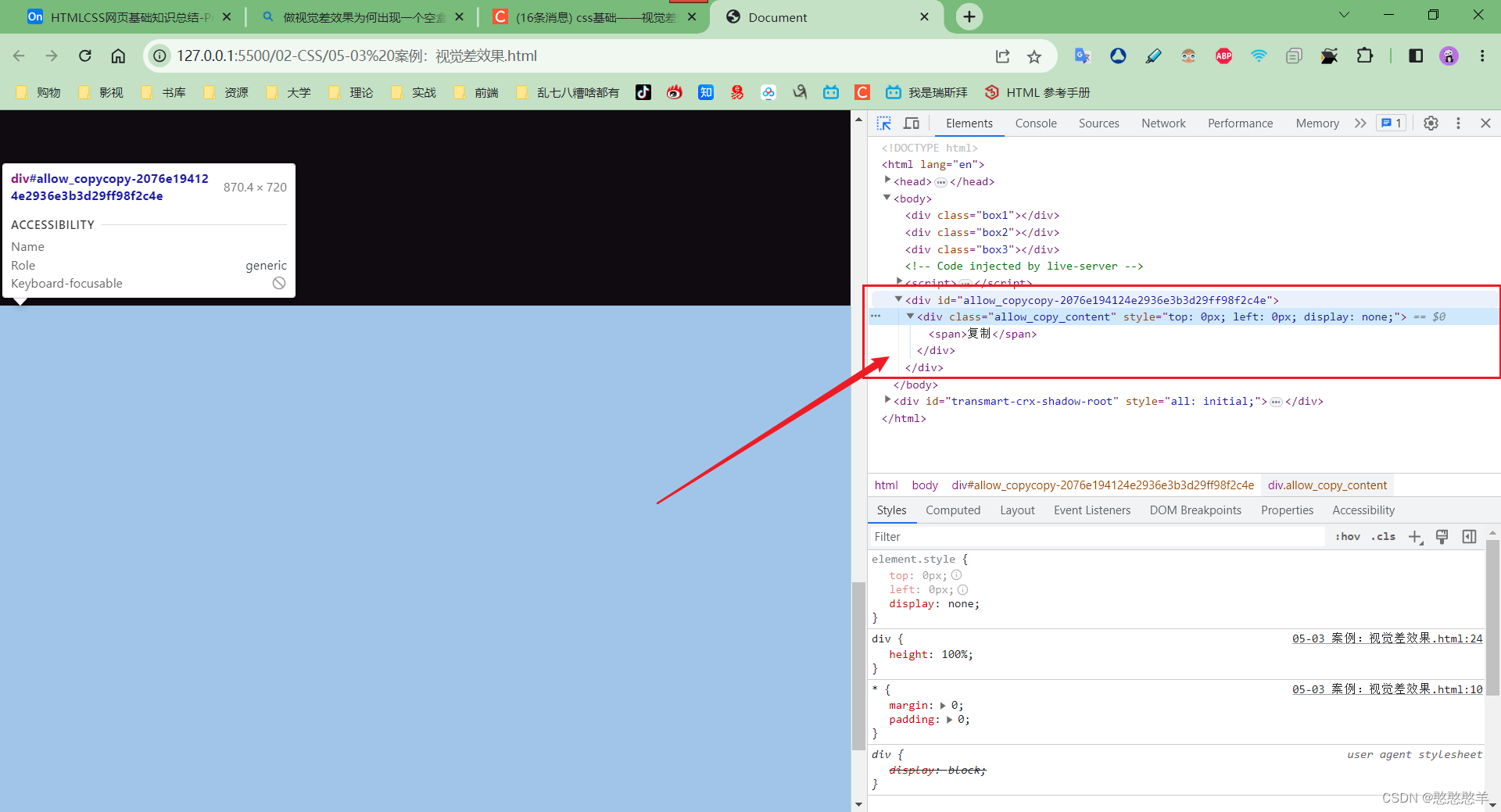Screen dimensions: 1501x812
Task: Expand the transmart-crx-shadow-root div node
Action: (x=887, y=400)
